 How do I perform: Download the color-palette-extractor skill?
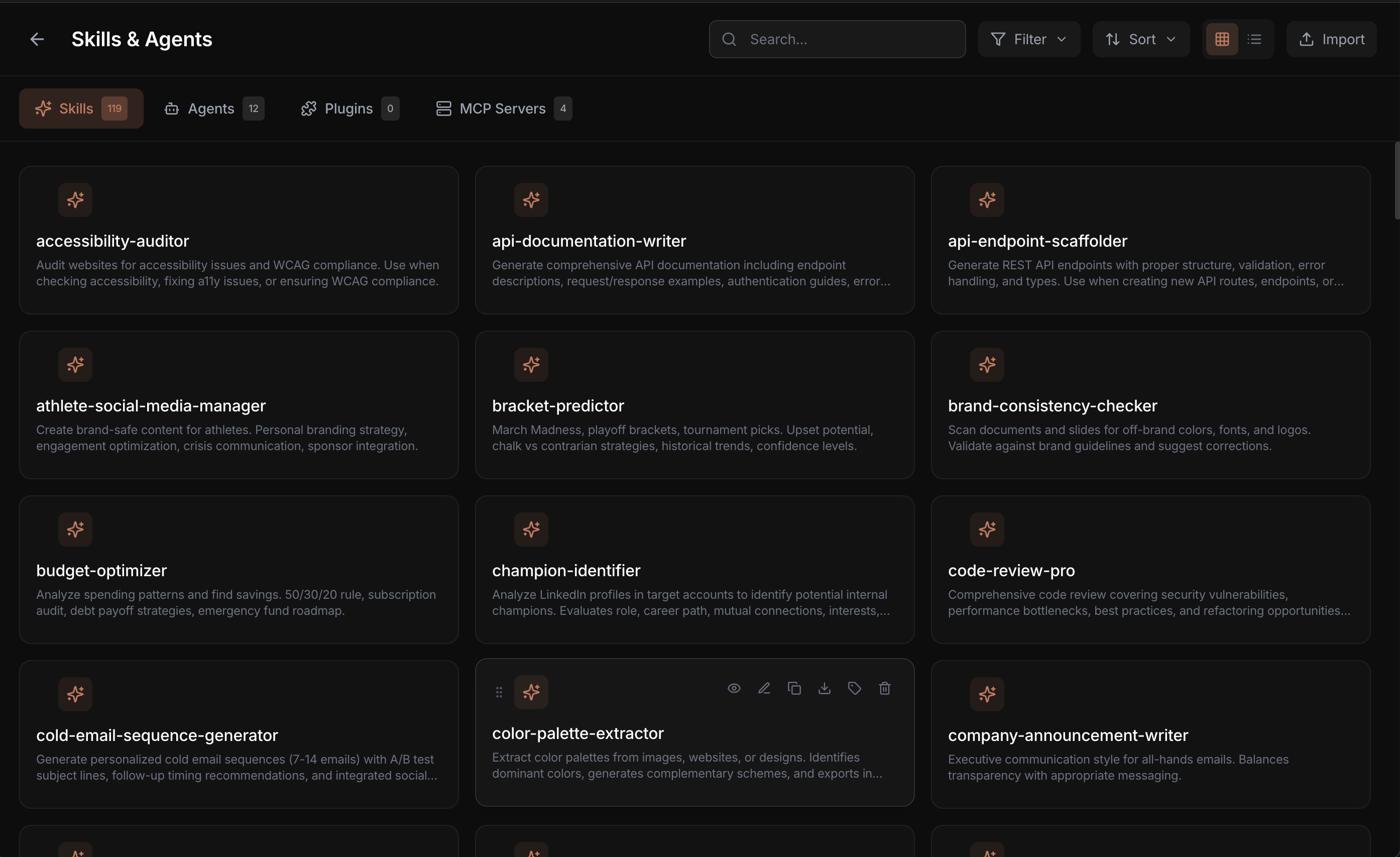point(824,688)
